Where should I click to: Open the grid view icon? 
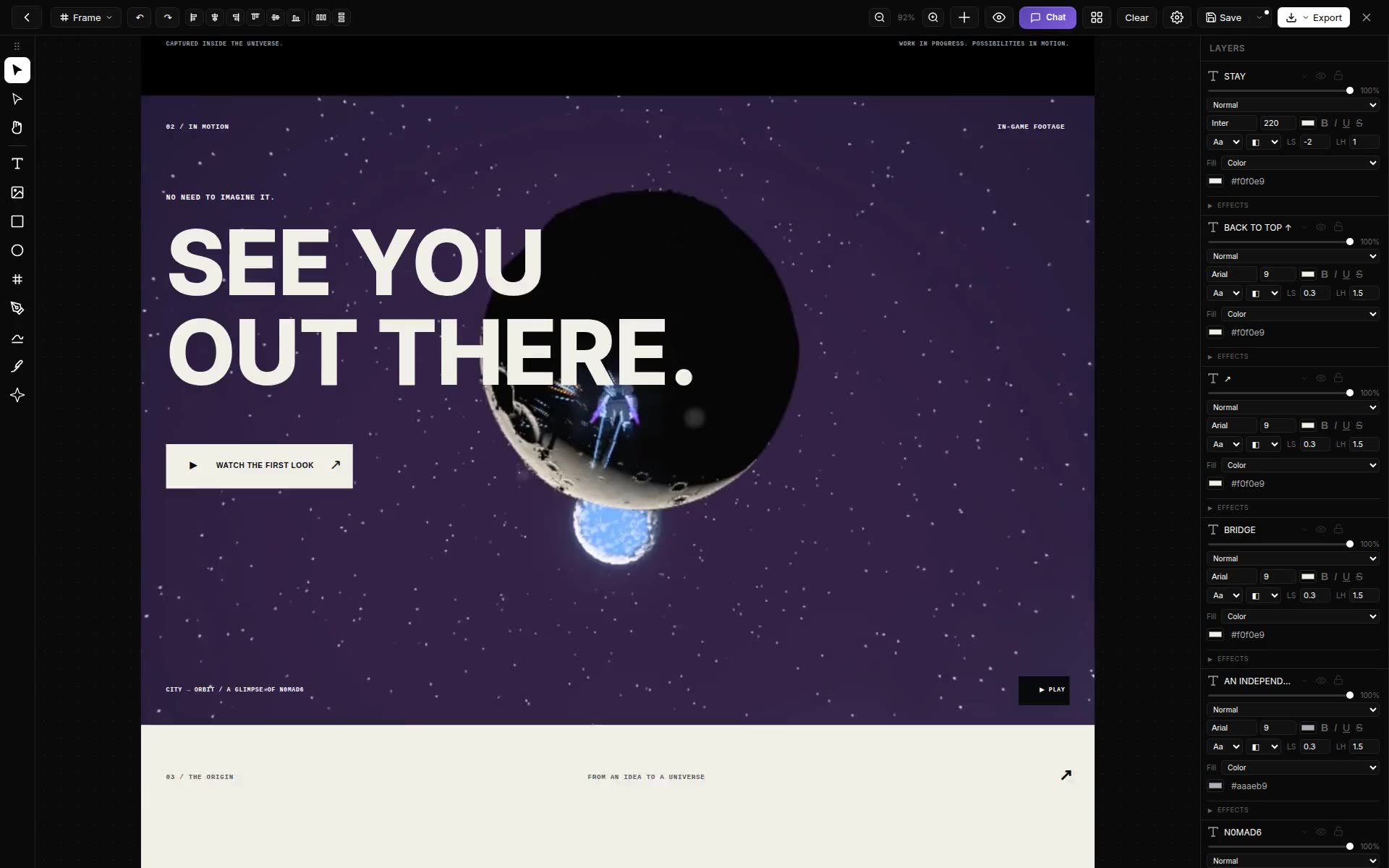[1097, 17]
